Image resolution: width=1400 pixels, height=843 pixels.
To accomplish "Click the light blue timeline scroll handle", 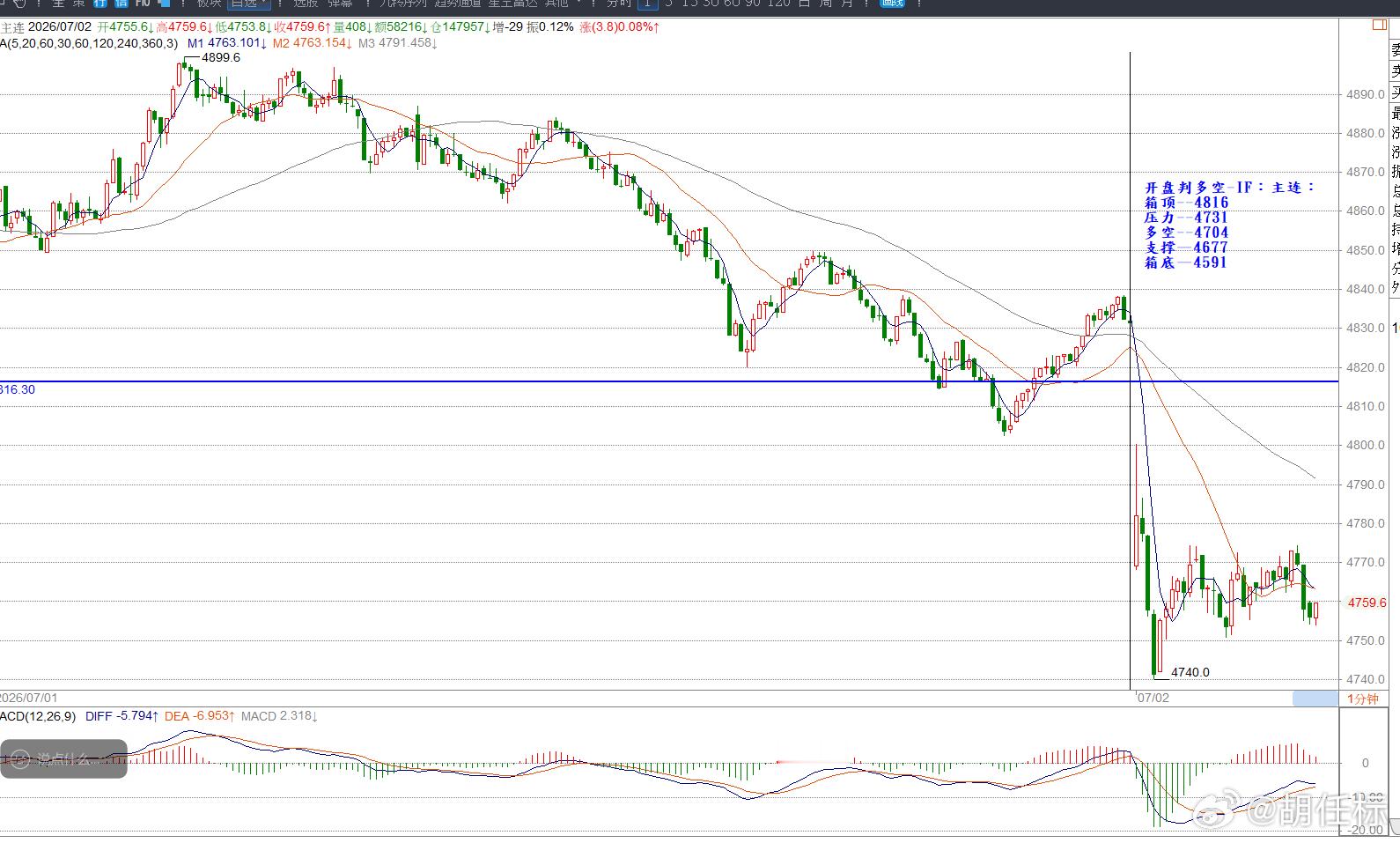I will (1315, 699).
